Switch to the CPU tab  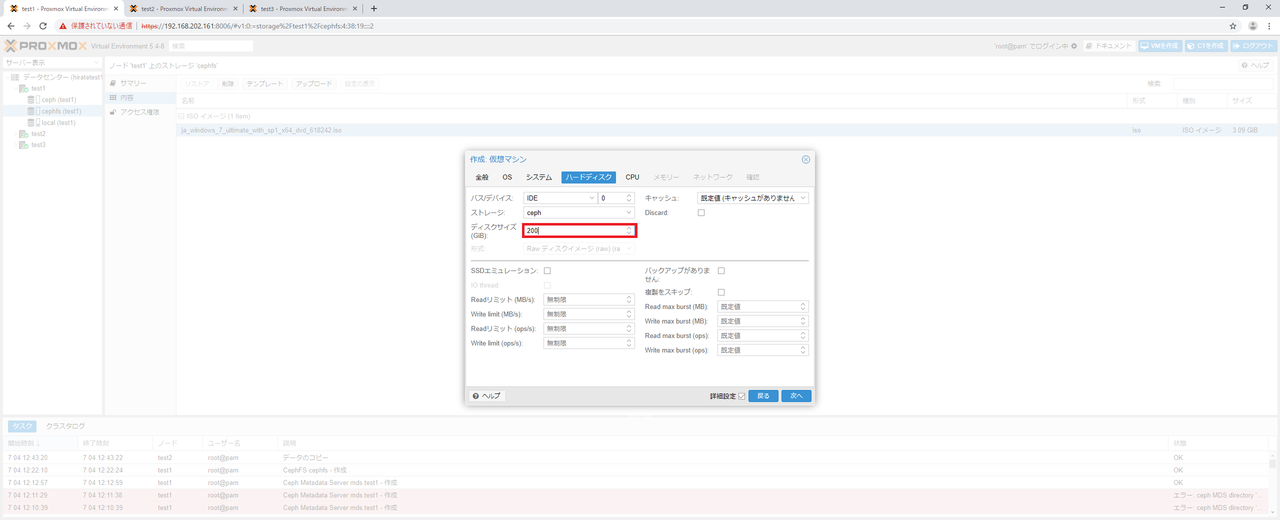[632, 177]
